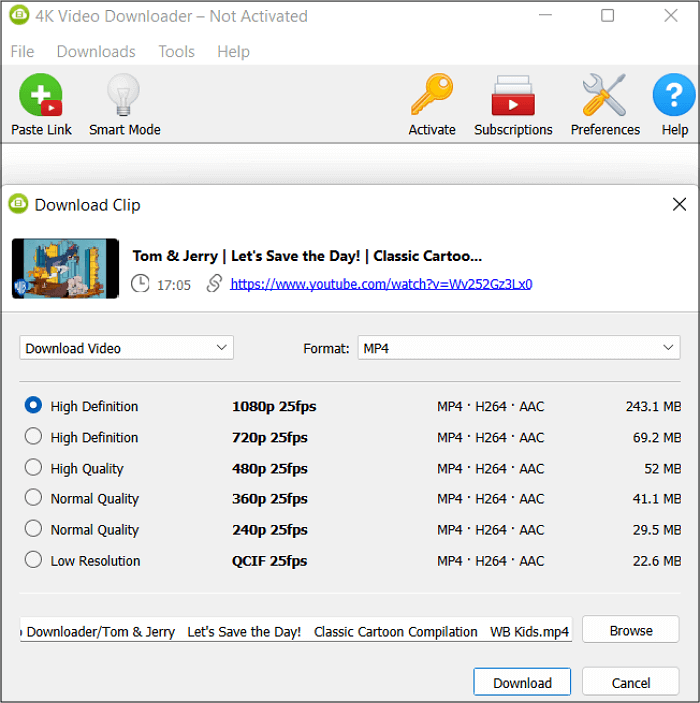Click the 4K Video Downloader title bar logo
Image resolution: width=700 pixels, height=703 pixels.
coord(19,16)
